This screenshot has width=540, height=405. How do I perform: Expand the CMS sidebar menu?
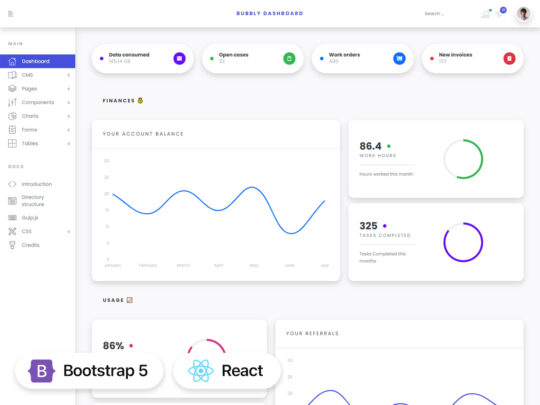(38, 75)
